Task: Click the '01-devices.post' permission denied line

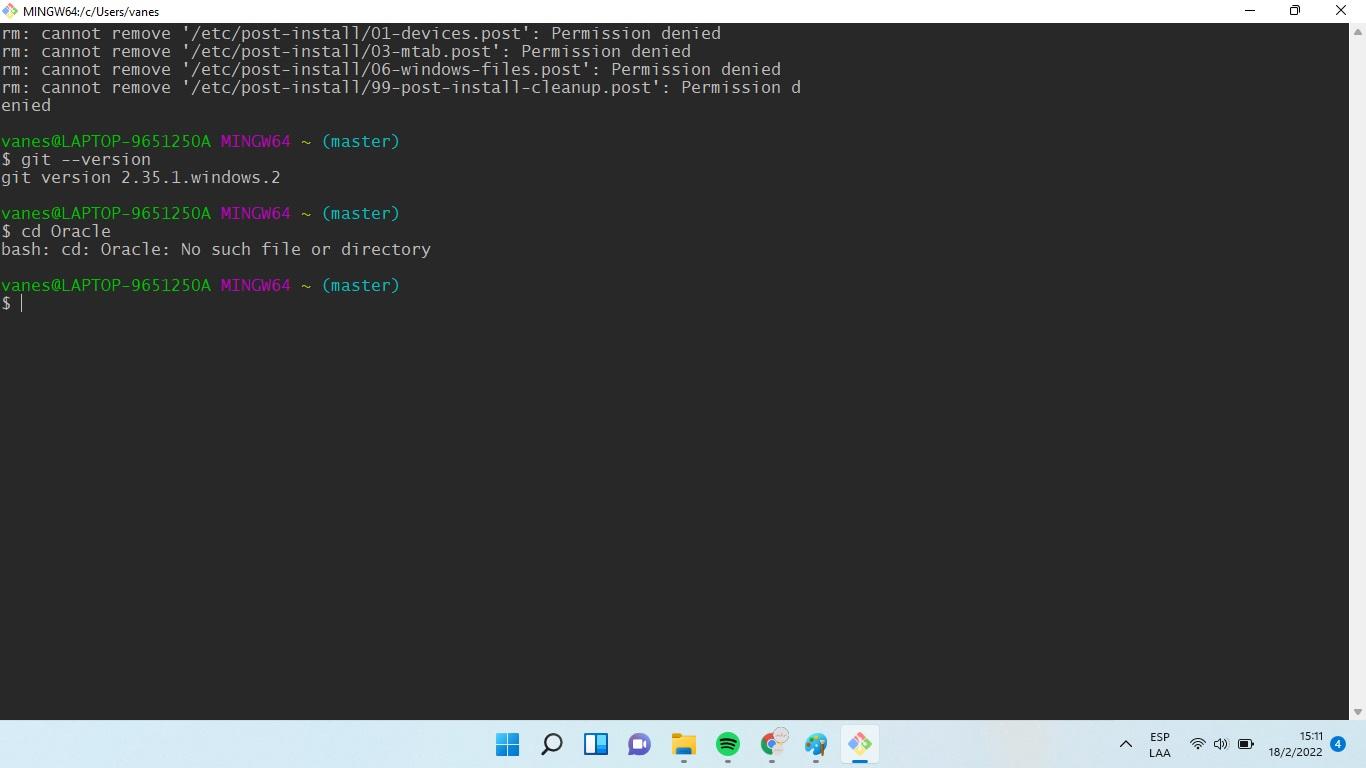Action: 361,33
